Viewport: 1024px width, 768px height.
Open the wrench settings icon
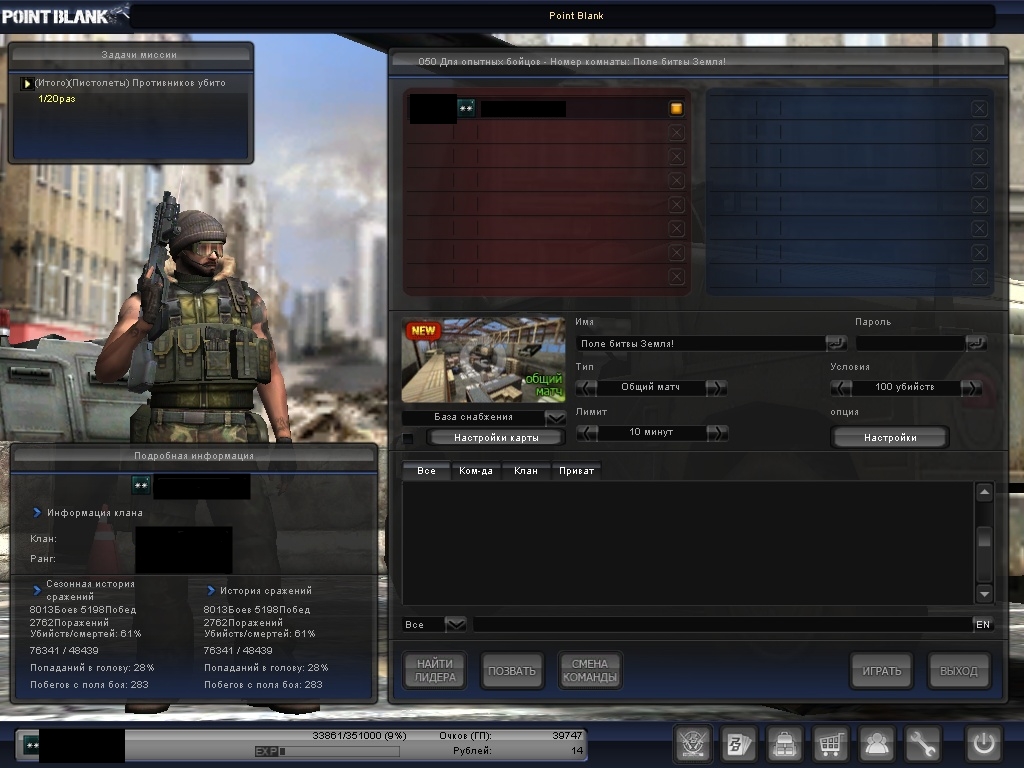[x=923, y=744]
